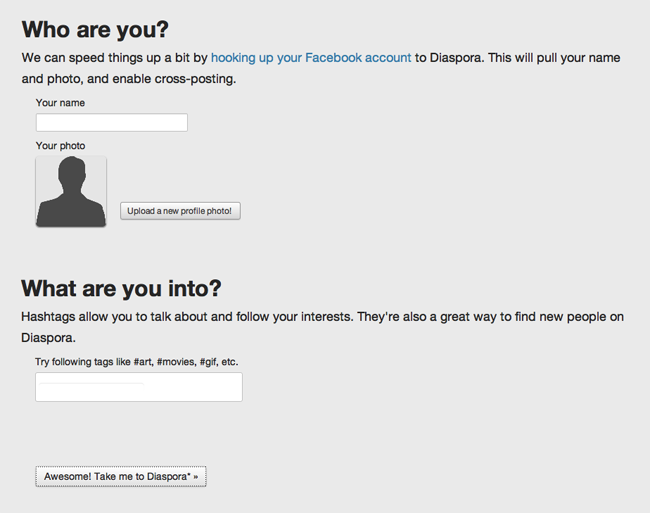Click the We can speed things up sentence
650x513 pixels.
(321, 68)
